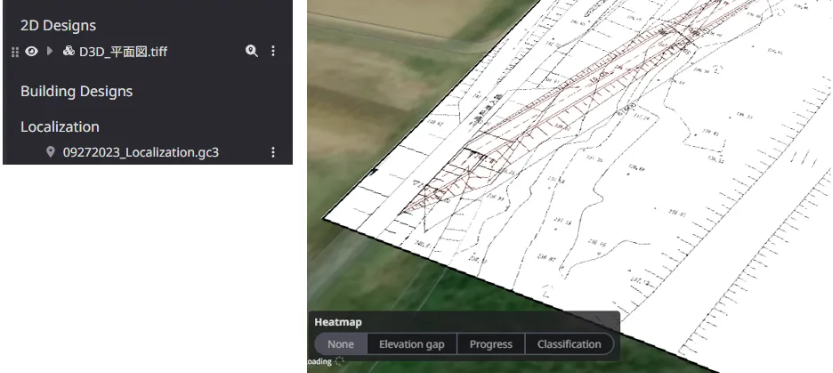Click the Localization section header
This screenshot has width=833, height=373.
(x=60, y=127)
